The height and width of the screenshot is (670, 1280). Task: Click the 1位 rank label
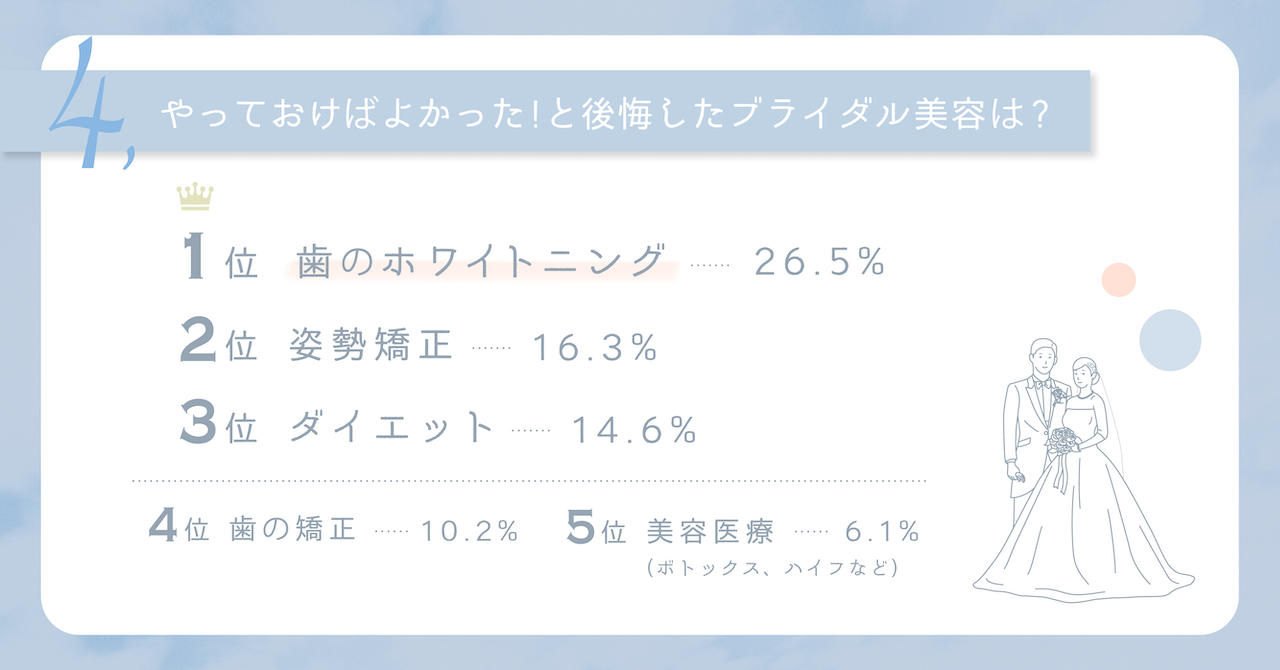click(x=220, y=262)
